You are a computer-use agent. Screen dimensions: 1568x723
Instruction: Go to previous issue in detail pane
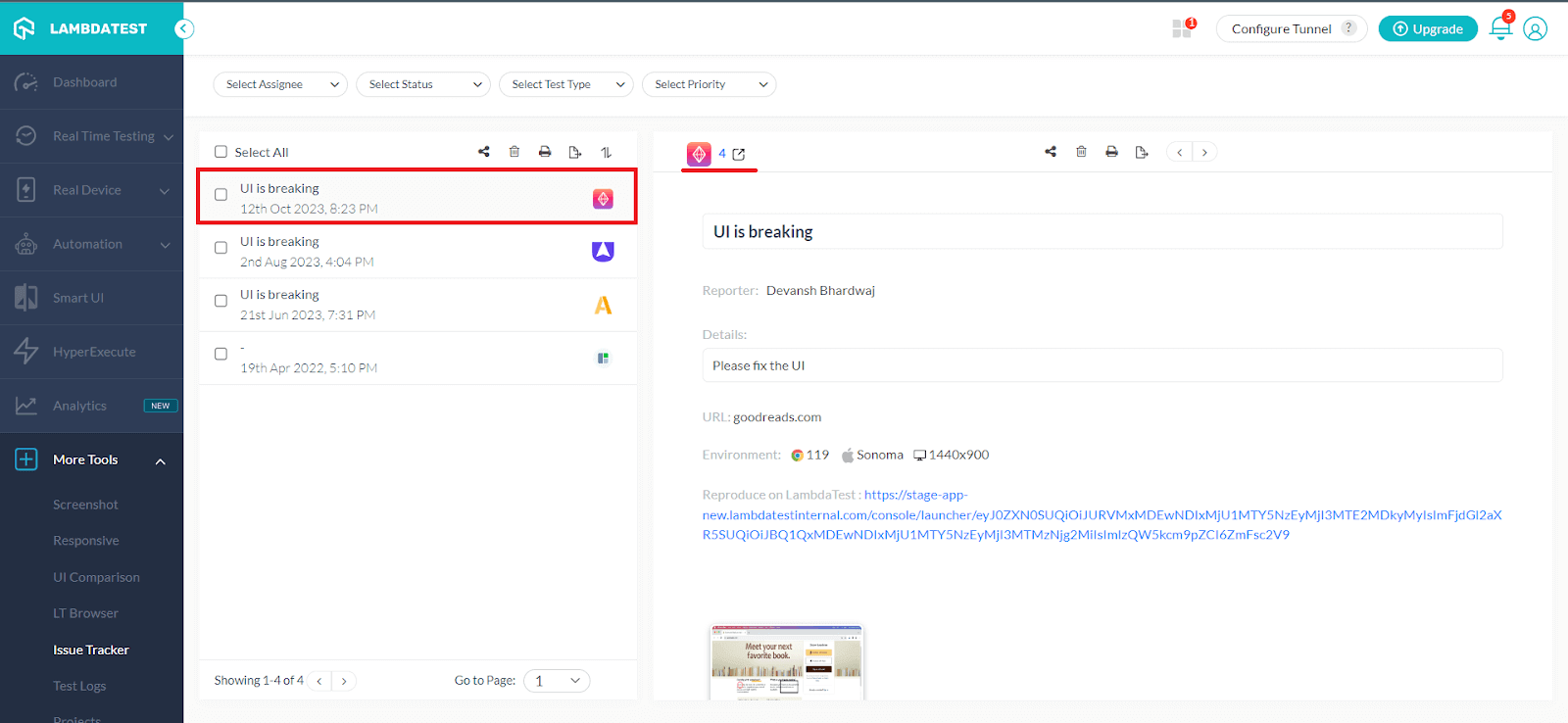[1179, 152]
